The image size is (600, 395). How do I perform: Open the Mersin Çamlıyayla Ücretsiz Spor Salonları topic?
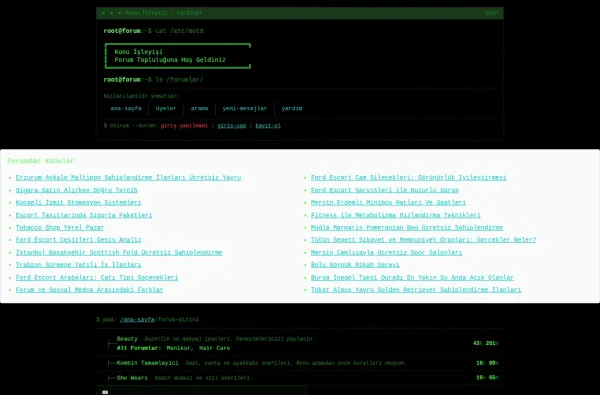(386, 253)
